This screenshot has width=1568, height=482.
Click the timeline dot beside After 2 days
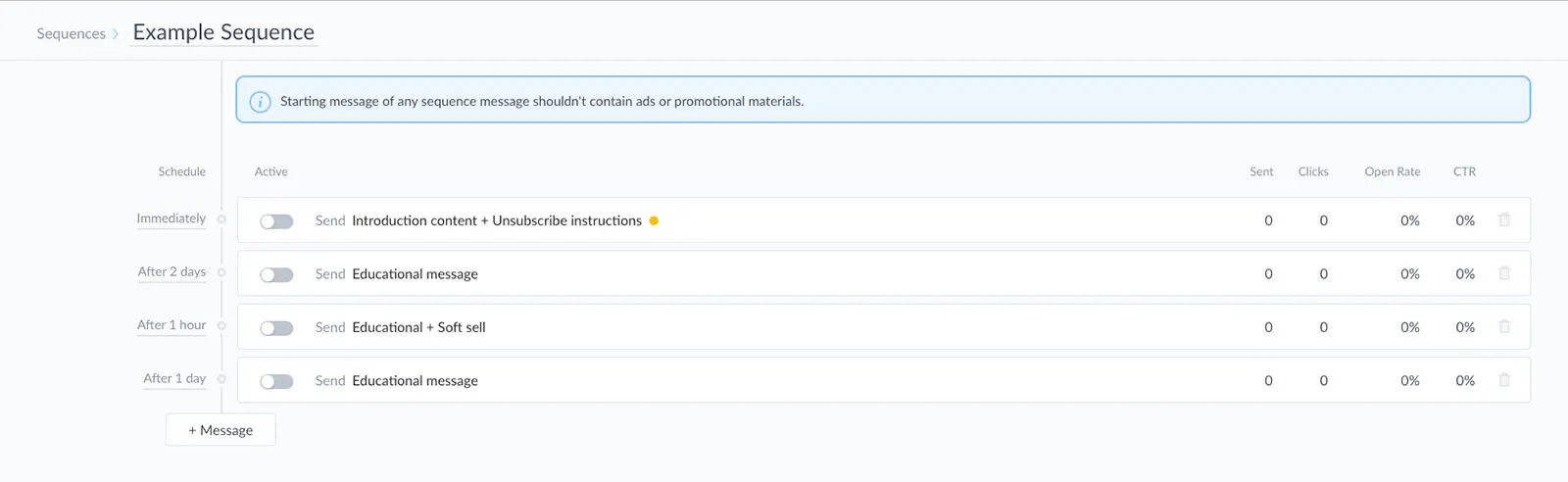(x=221, y=272)
